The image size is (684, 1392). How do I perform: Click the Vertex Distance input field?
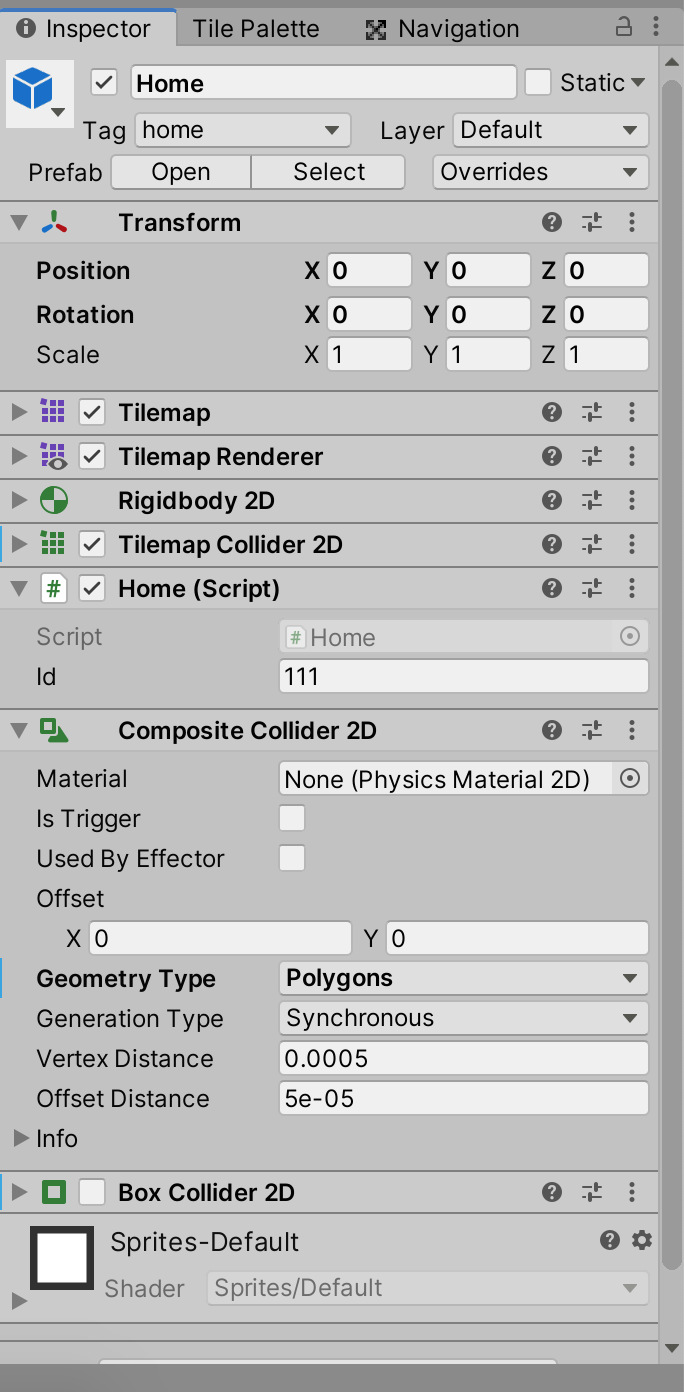[x=463, y=1059]
